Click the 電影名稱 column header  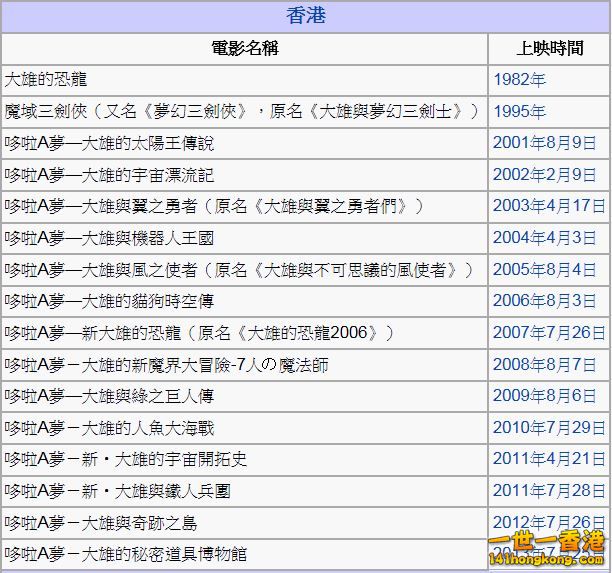coord(244,48)
